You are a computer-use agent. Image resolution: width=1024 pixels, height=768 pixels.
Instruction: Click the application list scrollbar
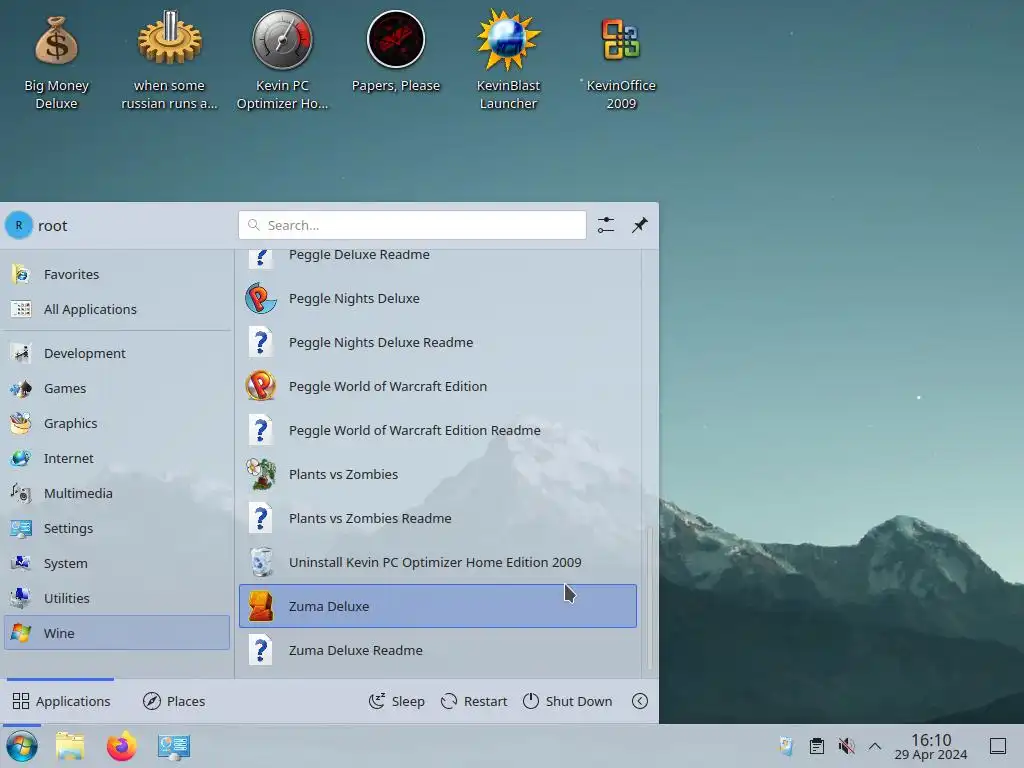[x=649, y=598]
